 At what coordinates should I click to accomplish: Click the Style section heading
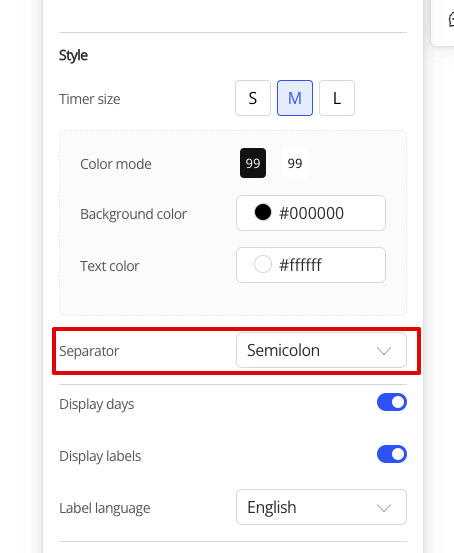(73, 55)
